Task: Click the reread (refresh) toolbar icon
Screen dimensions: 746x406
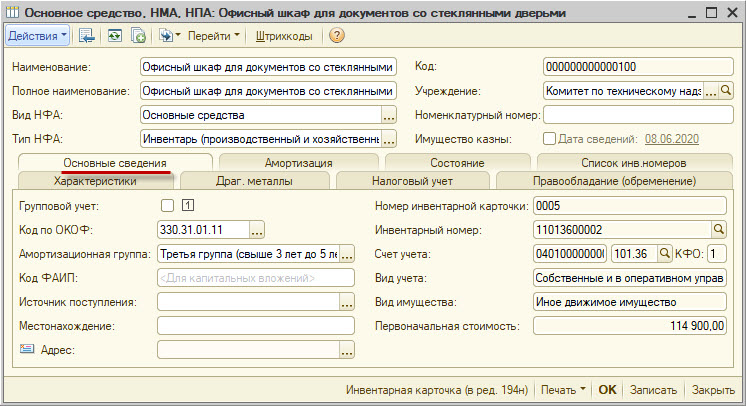Action: 114,36
